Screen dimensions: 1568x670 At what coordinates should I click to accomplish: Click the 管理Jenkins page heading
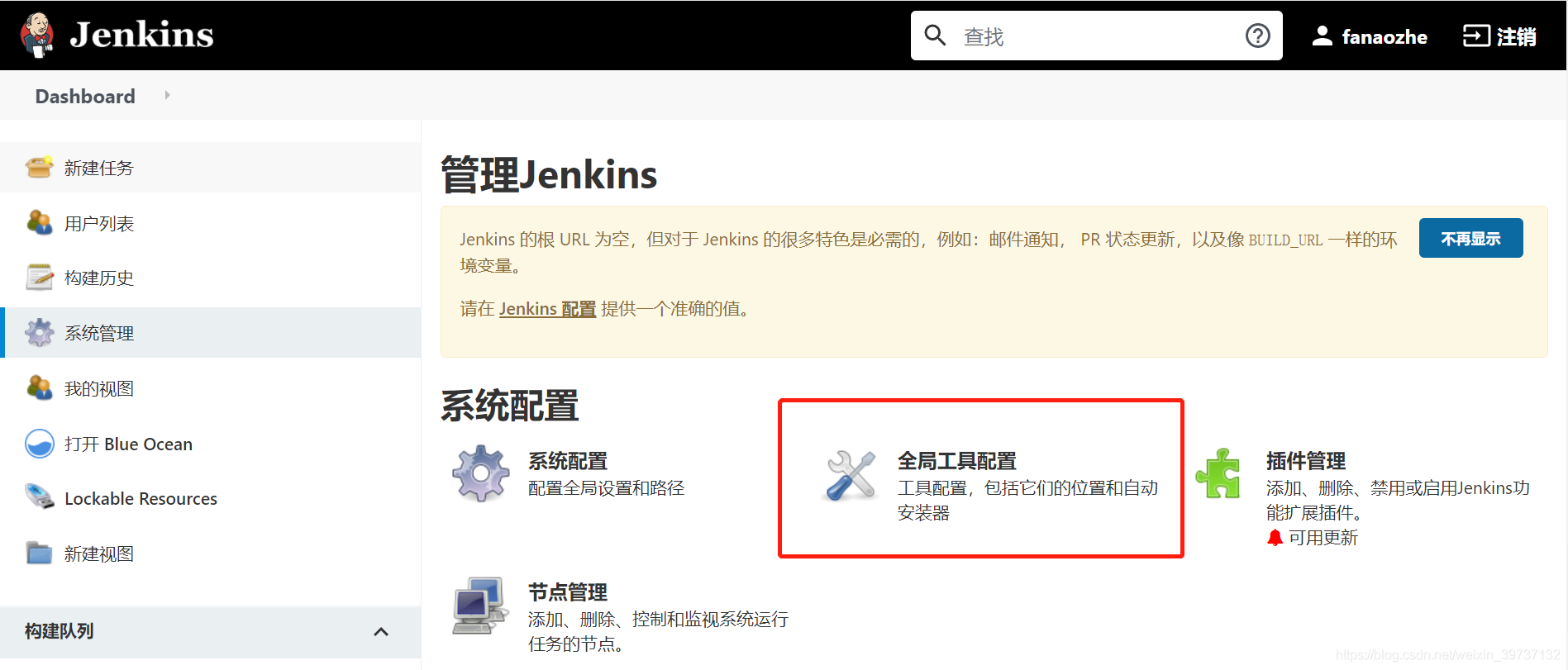tap(549, 175)
